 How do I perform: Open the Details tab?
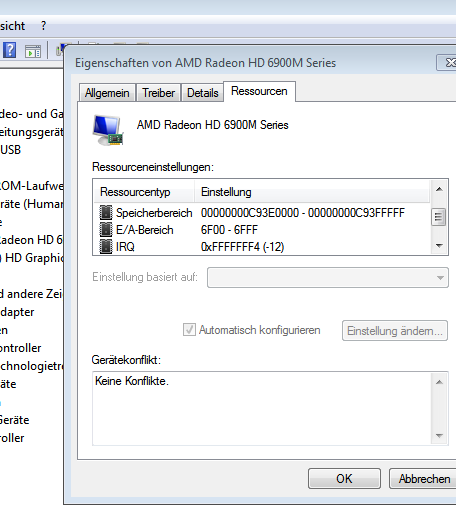tap(202, 93)
